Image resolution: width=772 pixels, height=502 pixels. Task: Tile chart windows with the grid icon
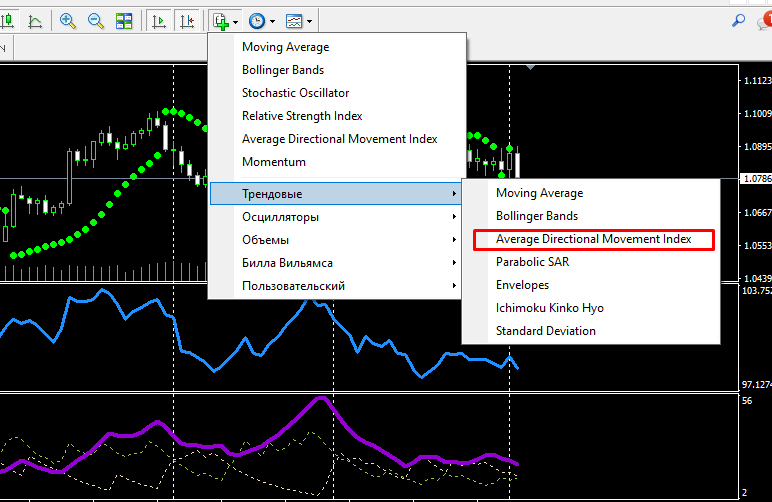coord(124,21)
